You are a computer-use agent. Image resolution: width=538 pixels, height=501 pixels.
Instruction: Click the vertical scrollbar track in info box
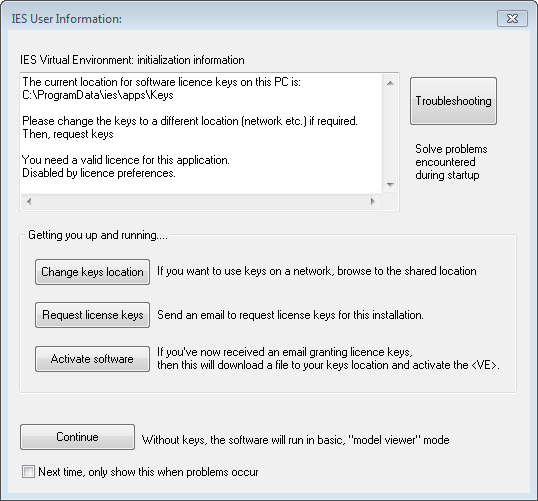pyautogui.click(x=390, y=134)
